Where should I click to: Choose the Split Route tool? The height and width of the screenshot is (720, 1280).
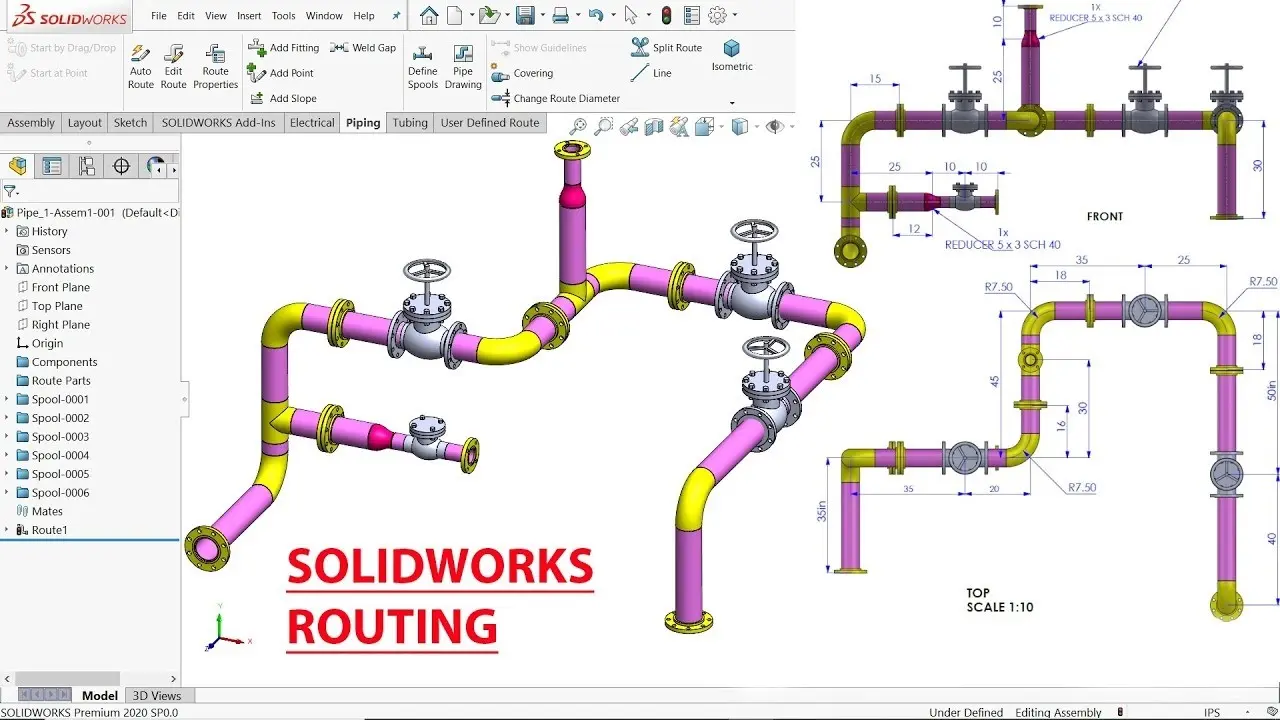[x=667, y=47]
